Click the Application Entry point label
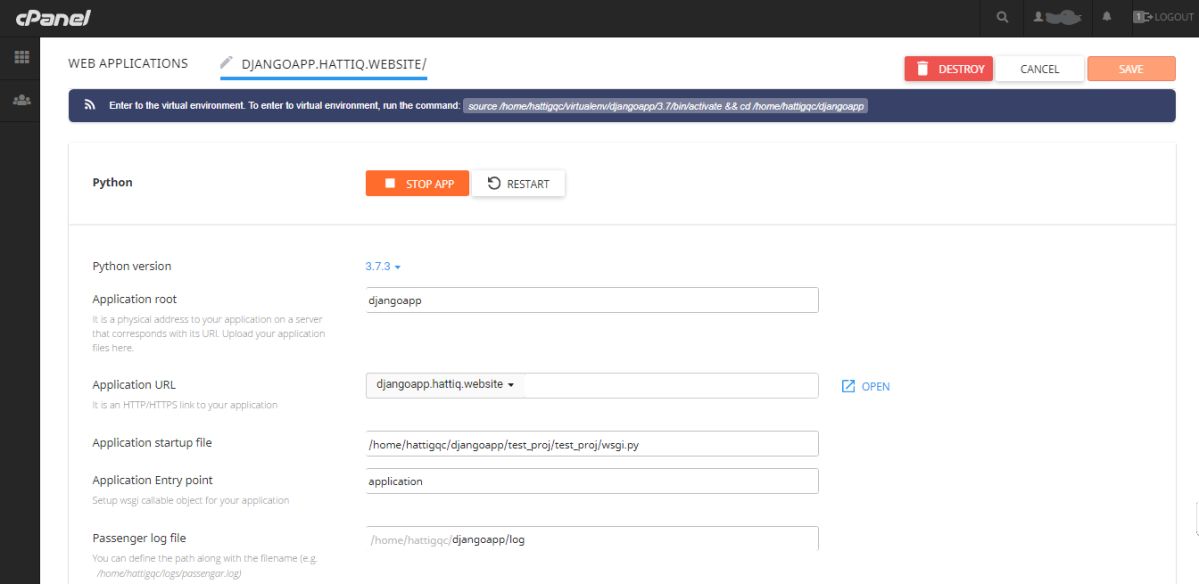Screen dimensions: 1199x584 (152, 481)
